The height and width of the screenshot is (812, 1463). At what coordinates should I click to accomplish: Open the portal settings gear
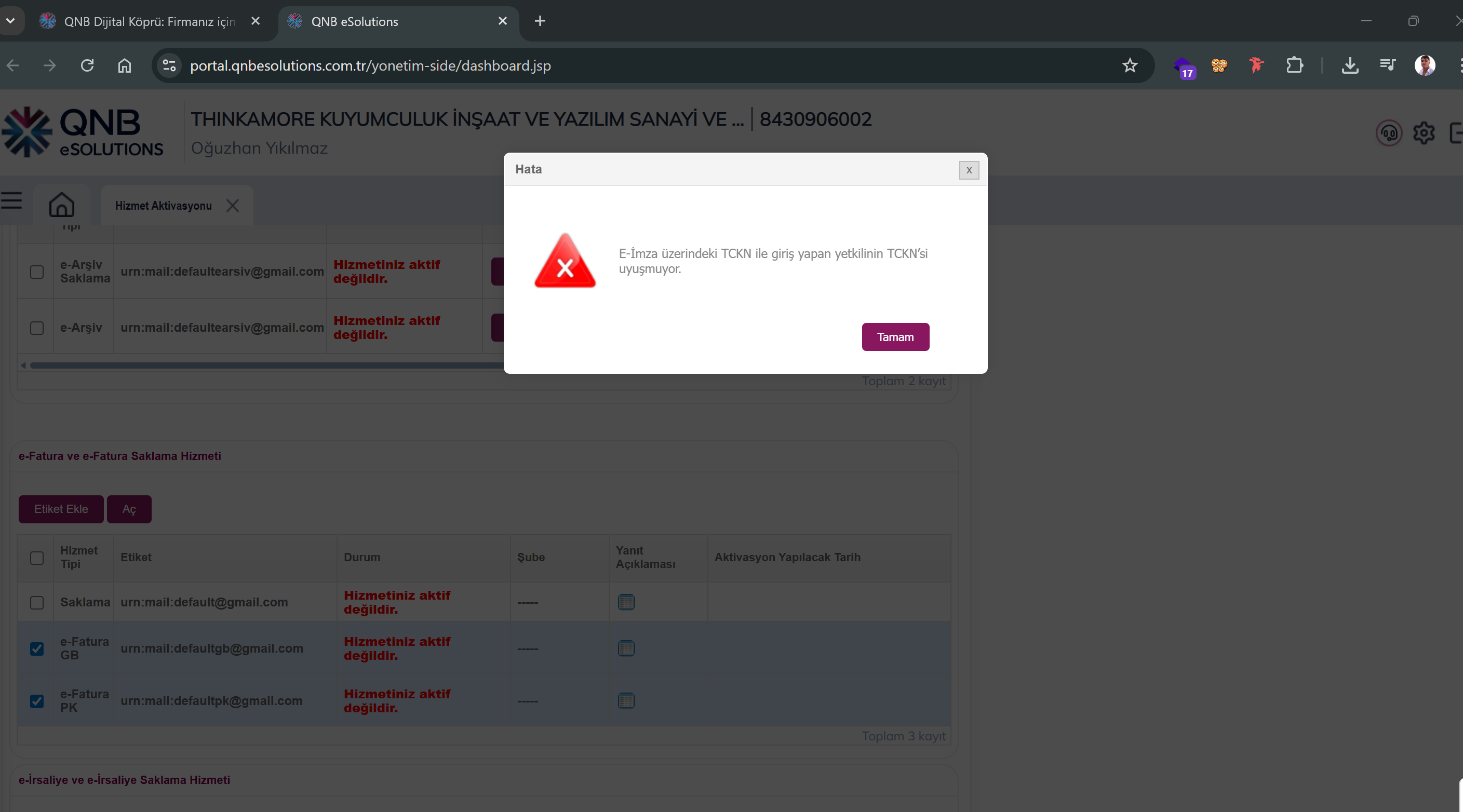[x=1423, y=133]
